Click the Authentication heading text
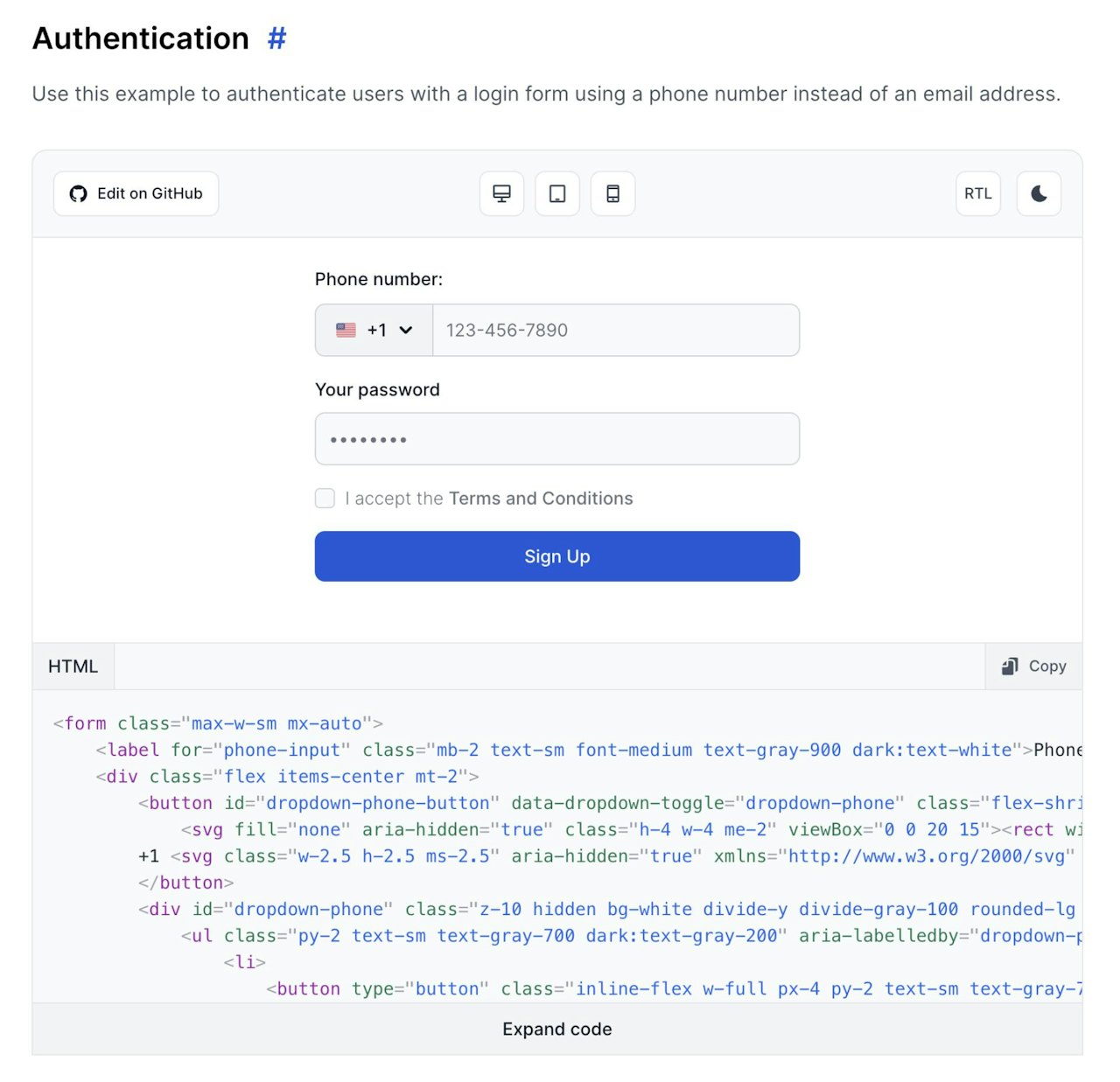1120x1082 pixels. [141, 38]
